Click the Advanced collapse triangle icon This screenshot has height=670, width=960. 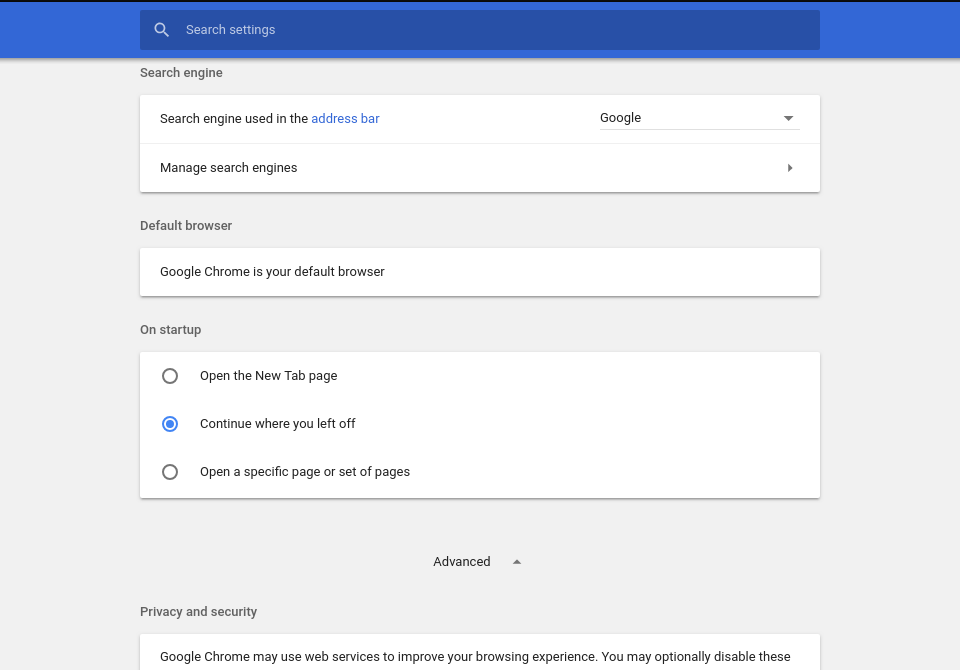coord(517,562)
